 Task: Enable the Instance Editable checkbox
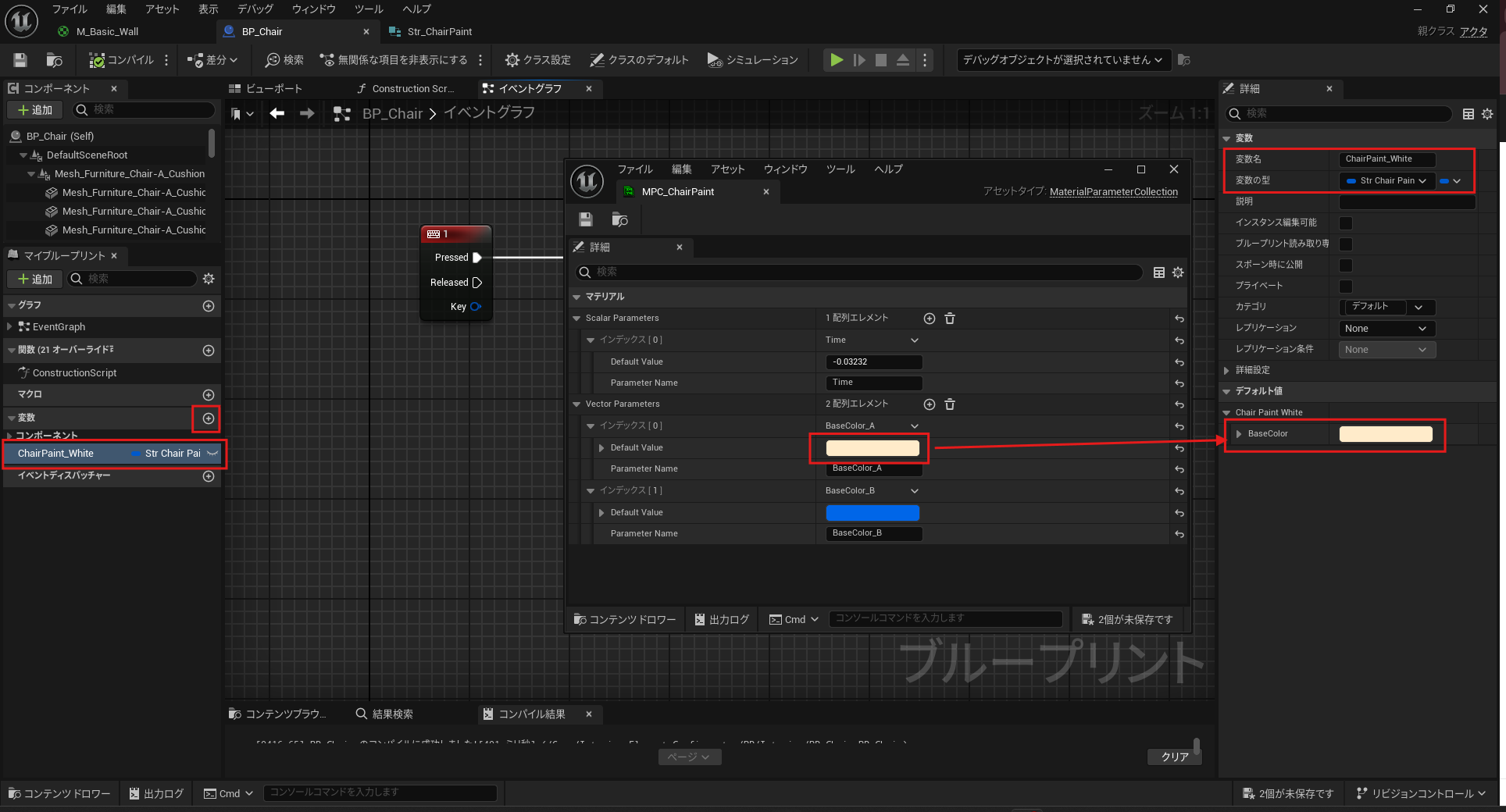(1346, 223)
